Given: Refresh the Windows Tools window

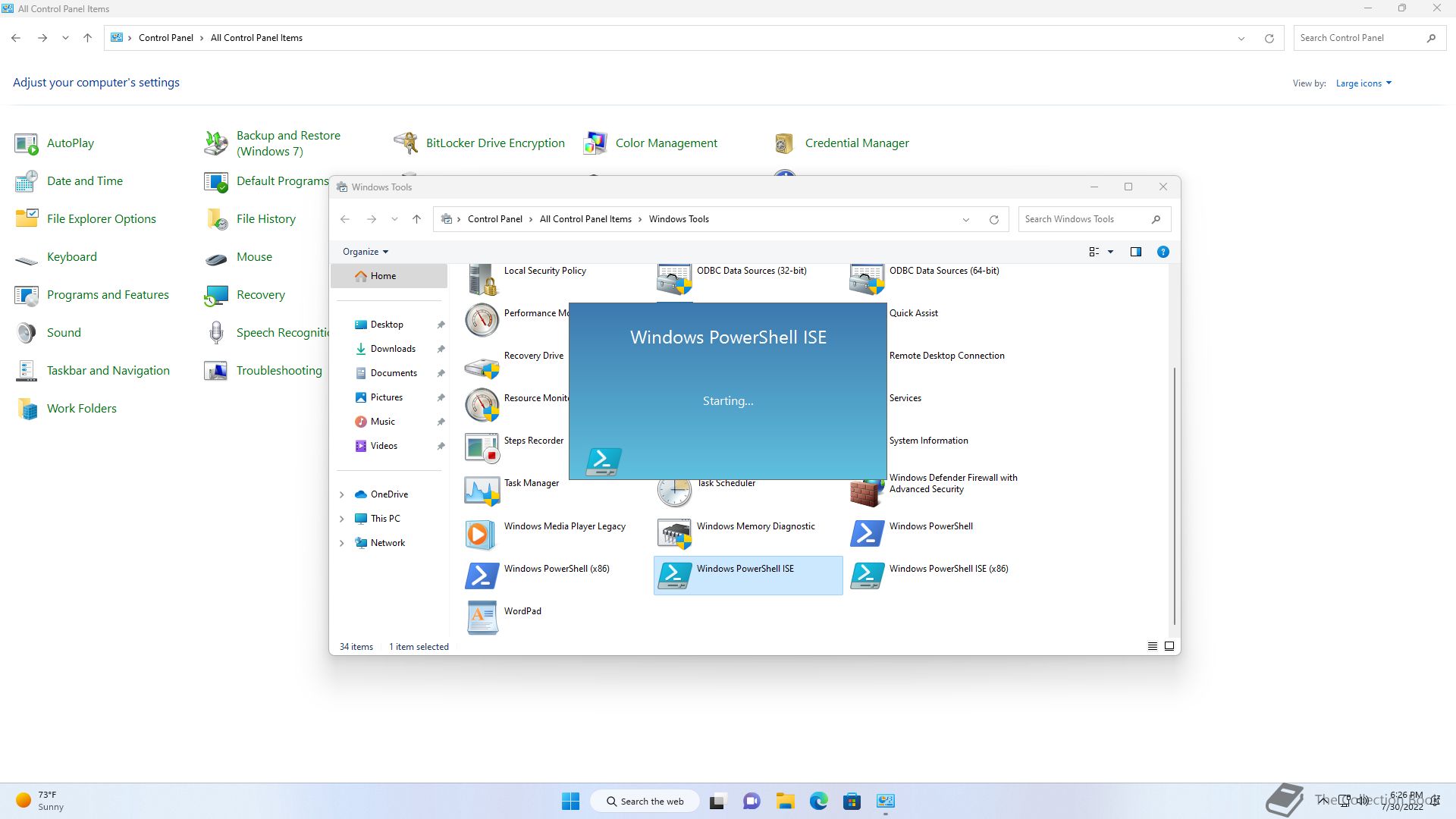Looking at the screenshot, I should [994, 220].
